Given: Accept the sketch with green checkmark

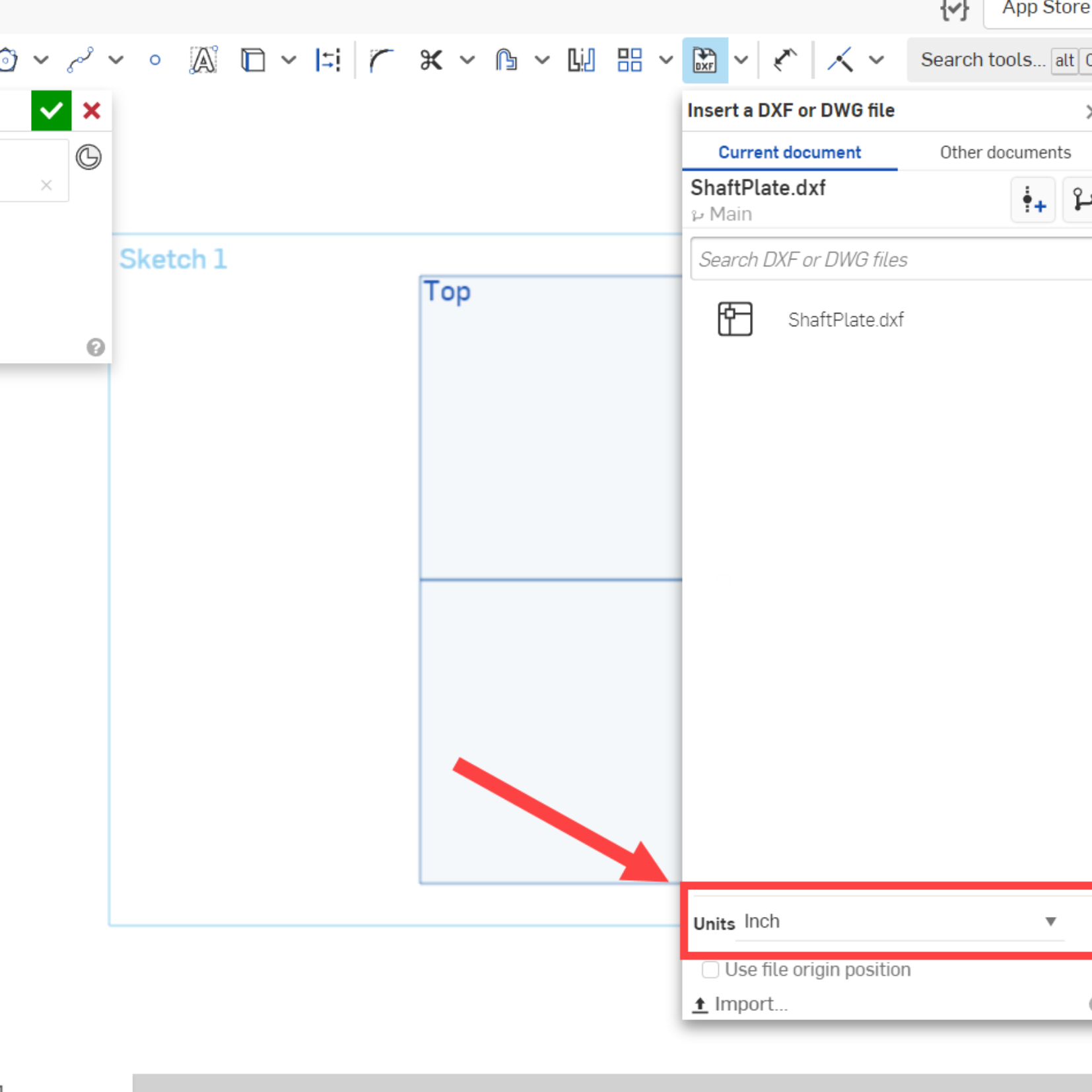Looking at the screenshot, I should pos(51,110).
